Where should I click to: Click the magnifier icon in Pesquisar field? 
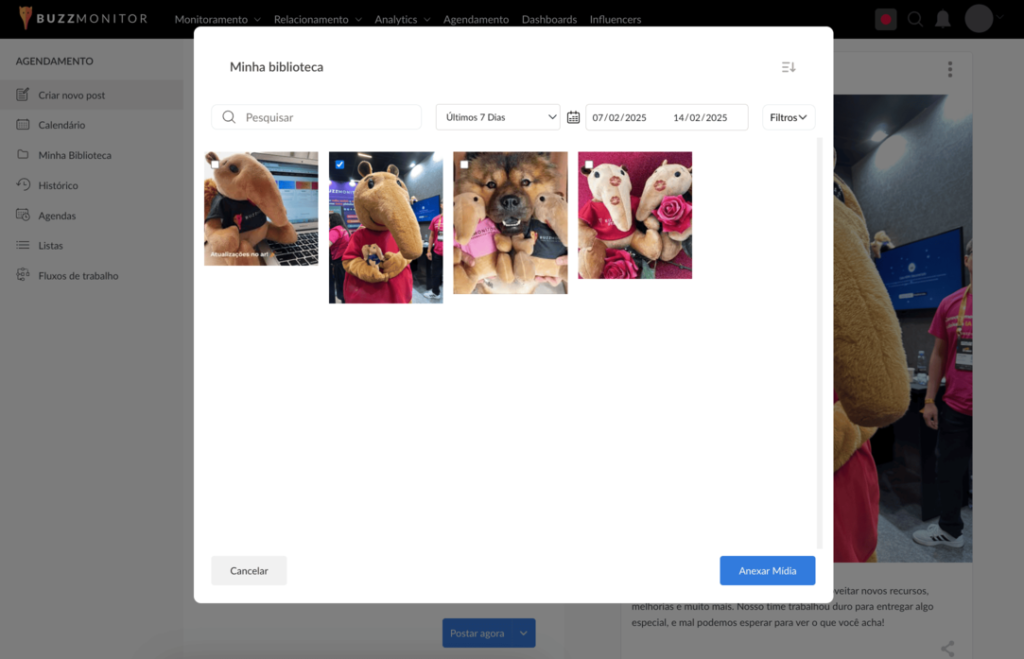pos(229,117)
